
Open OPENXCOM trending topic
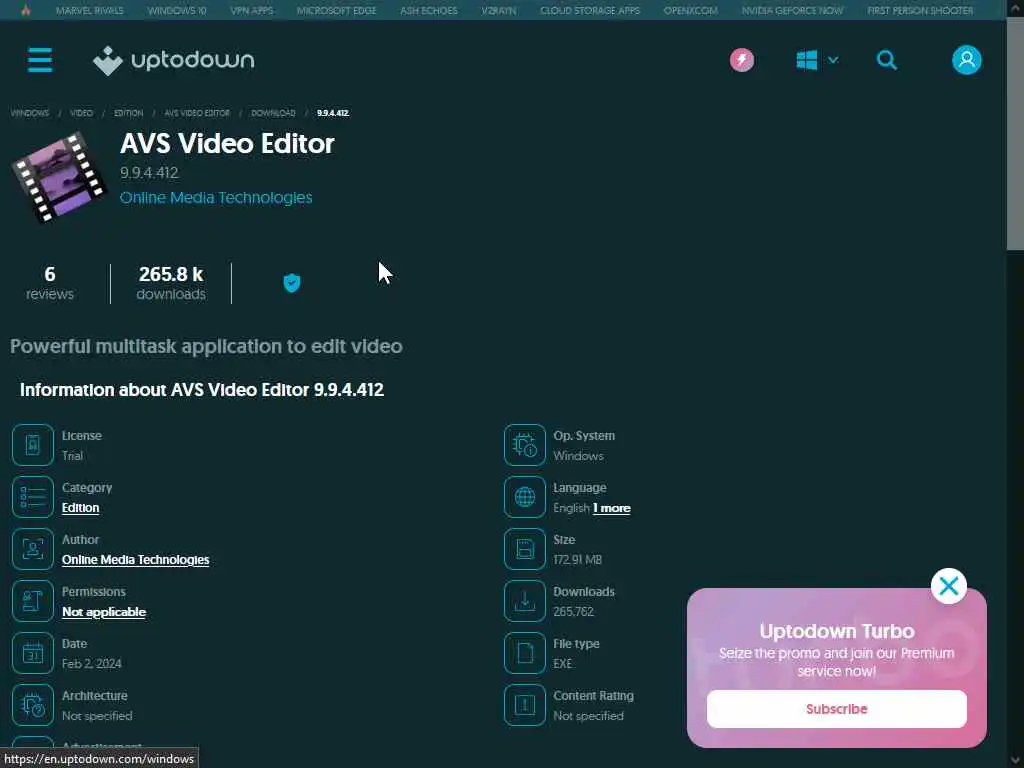point(690,10)
